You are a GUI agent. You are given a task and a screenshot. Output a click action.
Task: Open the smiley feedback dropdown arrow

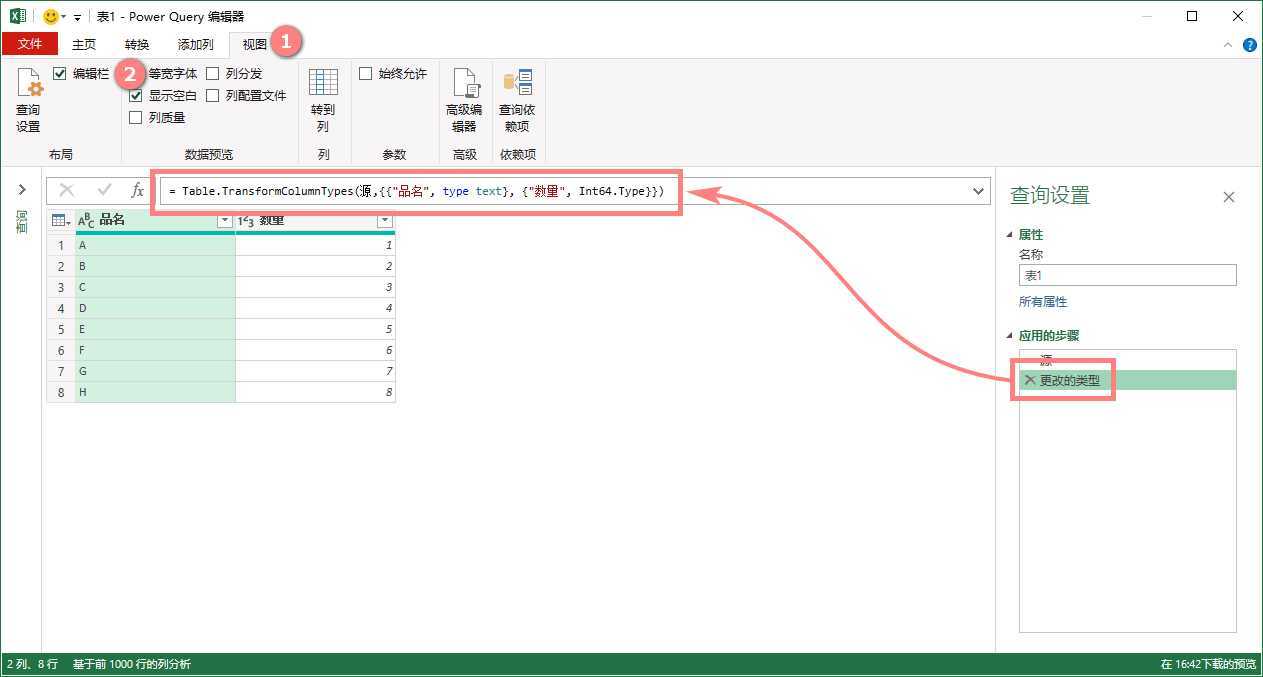click(x=64, y=17)
